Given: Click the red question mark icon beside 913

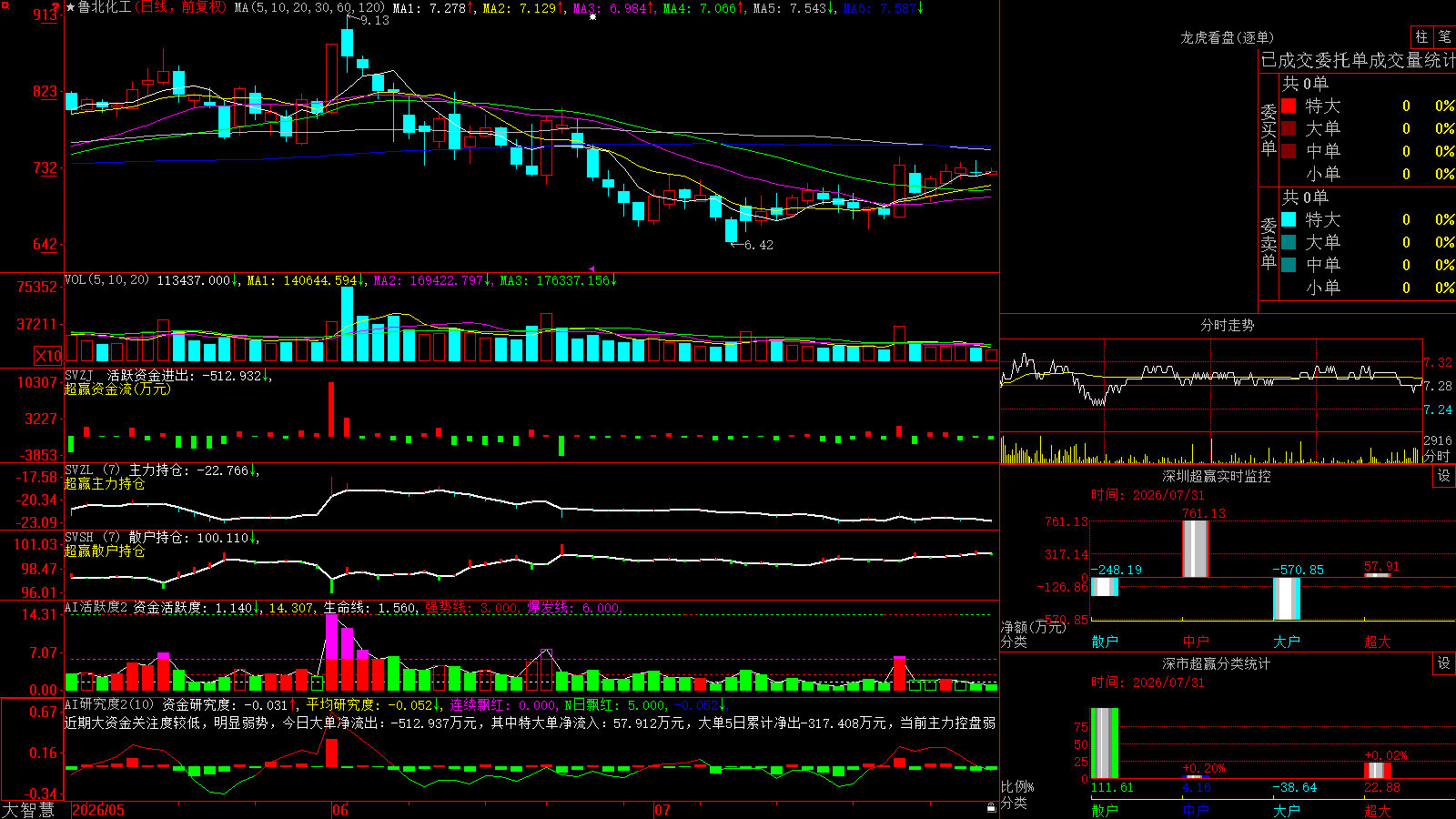Looking at the screenshot, I should click(x=56, y=8).
